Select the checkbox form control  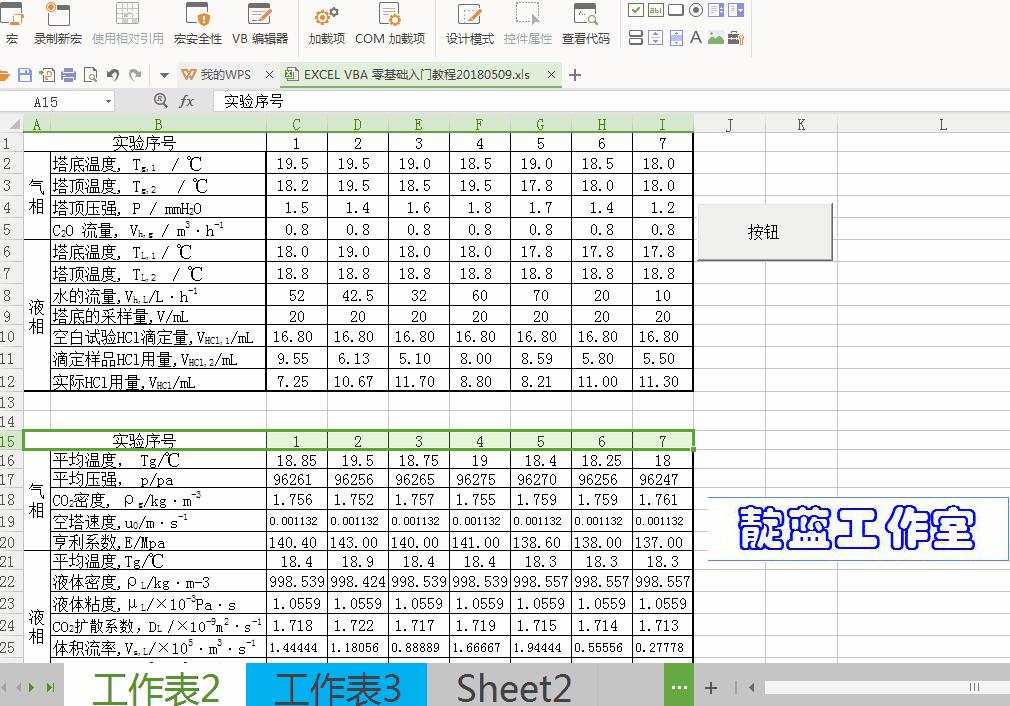coord(635,11)
